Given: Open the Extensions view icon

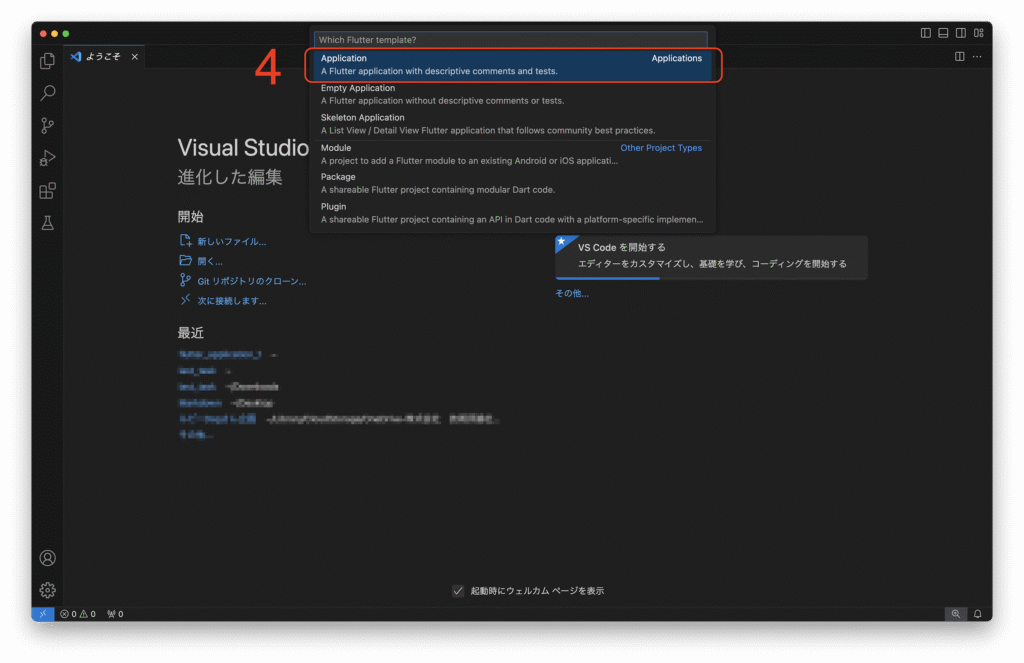Looking at the screenshot, I should pos(47,191).
